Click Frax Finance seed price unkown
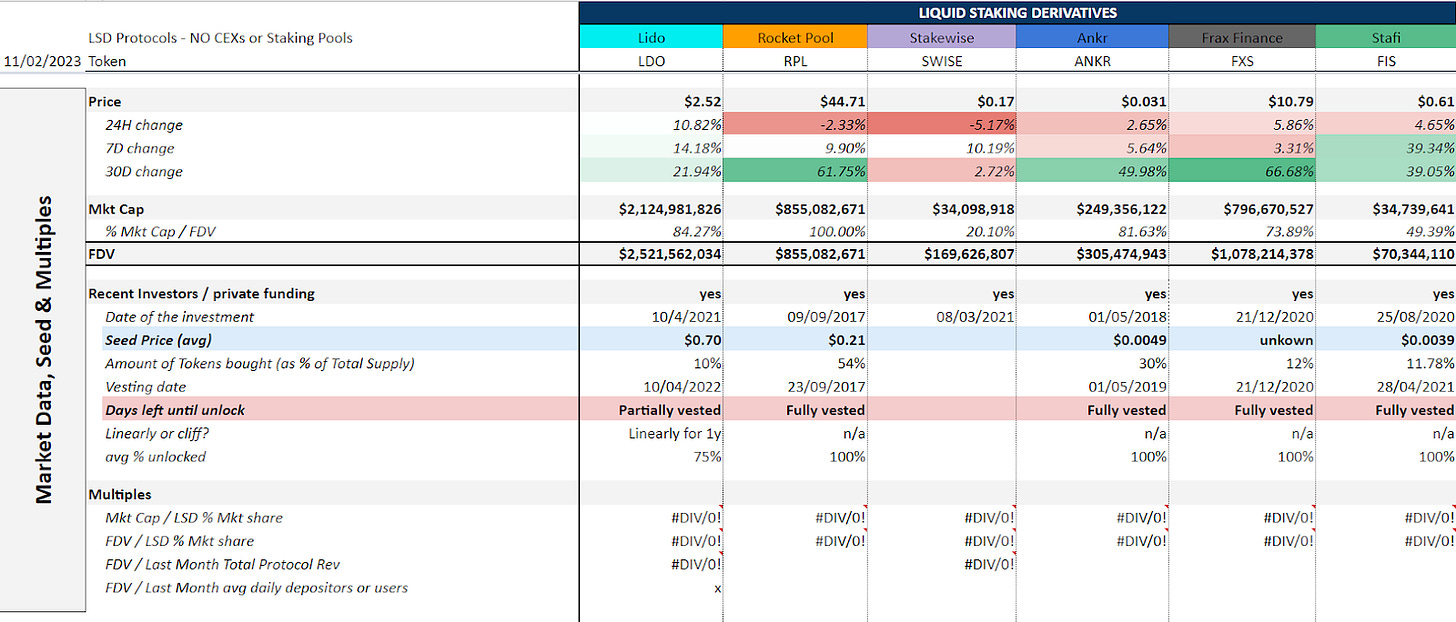1456x622 pixels. (x=1242, y=340)
